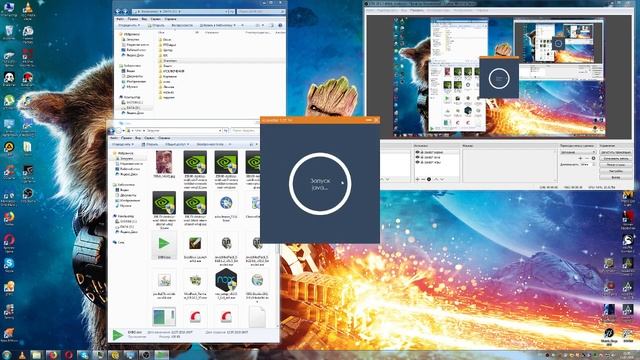Viewport: 640px width, 360px height.
Task: Select the blank white document file in Downloads
Action: pos(257,316)
